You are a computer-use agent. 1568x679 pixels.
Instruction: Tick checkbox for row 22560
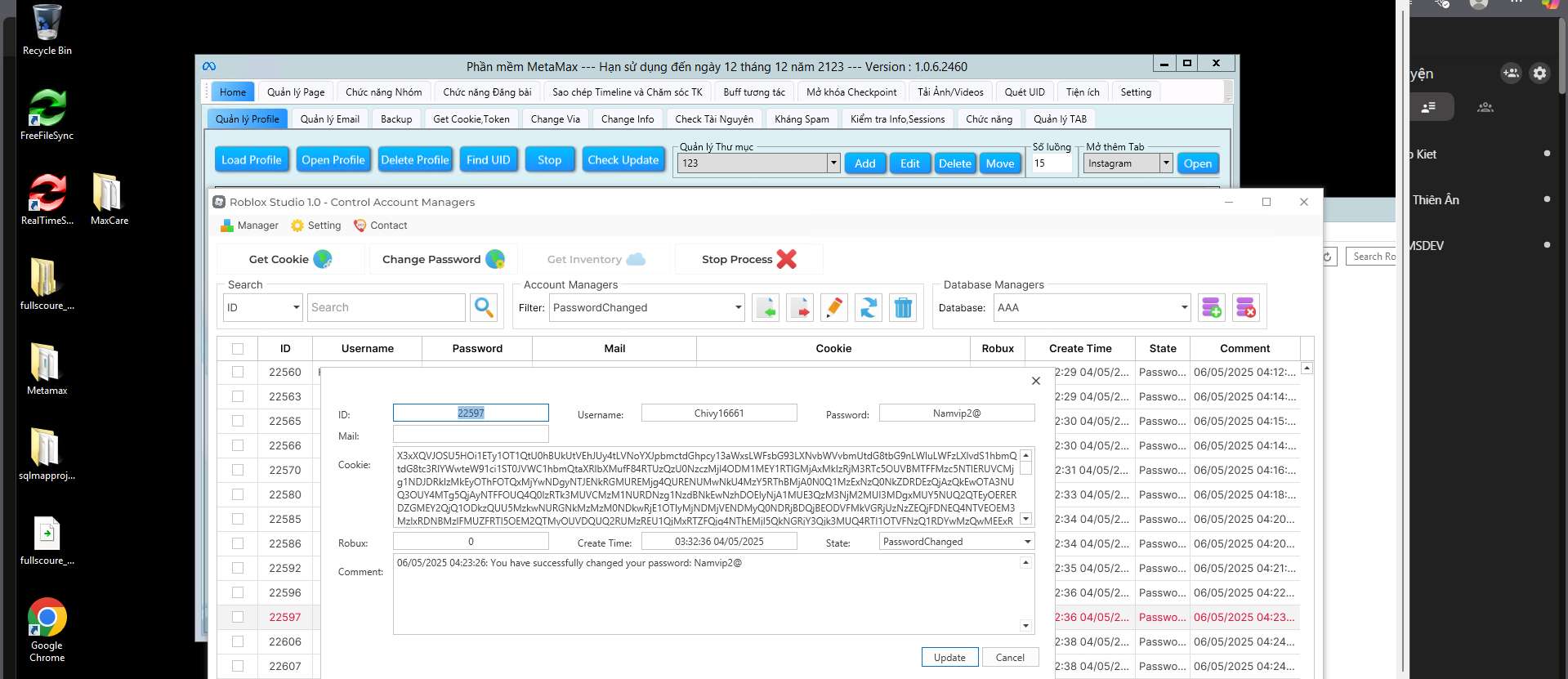click(x=238, y=372)
